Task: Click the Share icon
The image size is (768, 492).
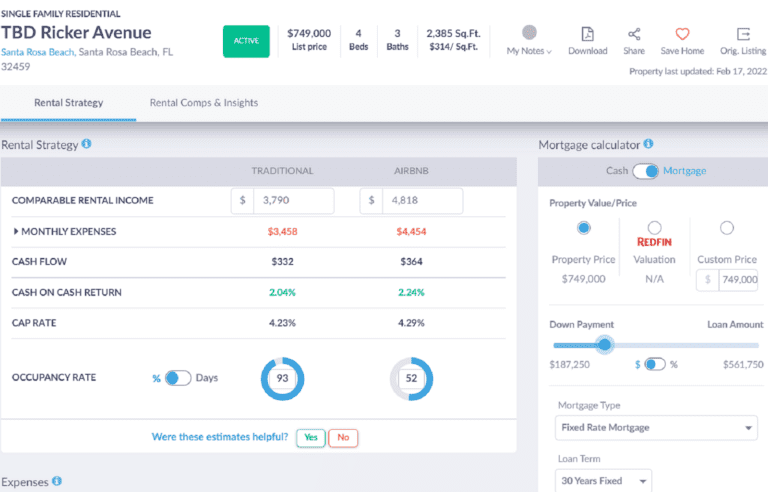Action: coord(634,34)
